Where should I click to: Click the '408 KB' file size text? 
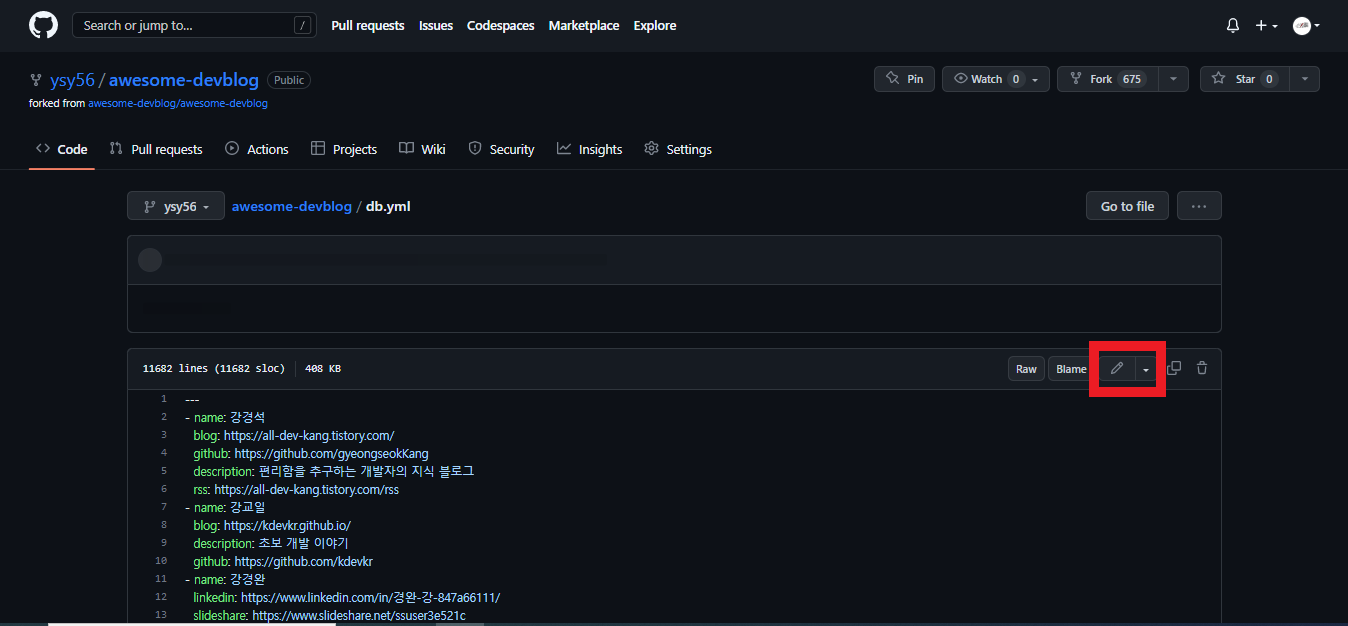[322, 368]
